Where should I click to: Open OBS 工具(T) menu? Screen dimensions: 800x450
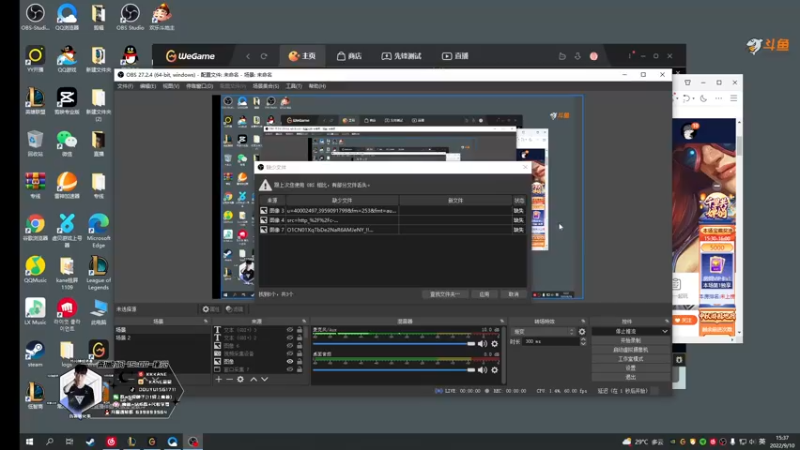point(294,86)
